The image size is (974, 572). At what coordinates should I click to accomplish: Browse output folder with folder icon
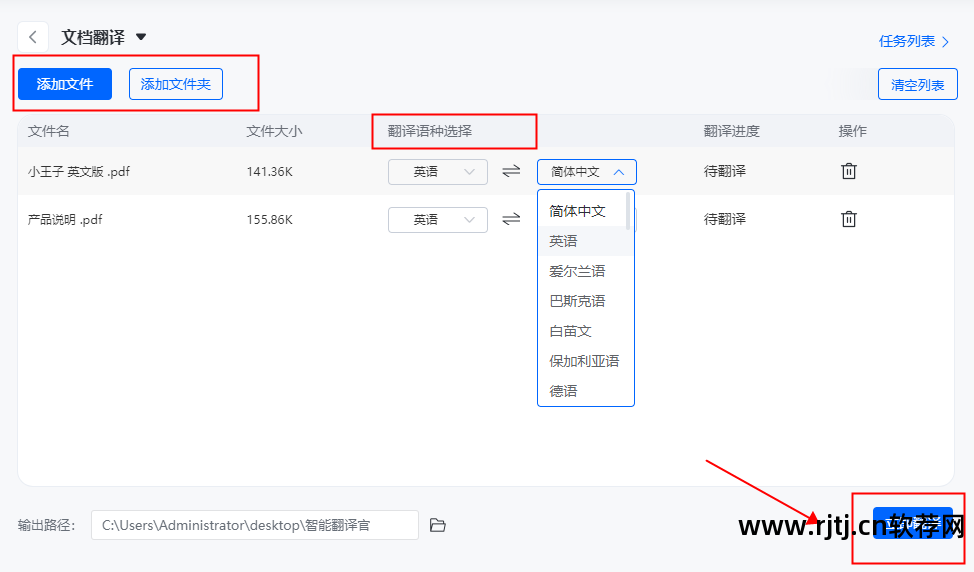point(438,525)
